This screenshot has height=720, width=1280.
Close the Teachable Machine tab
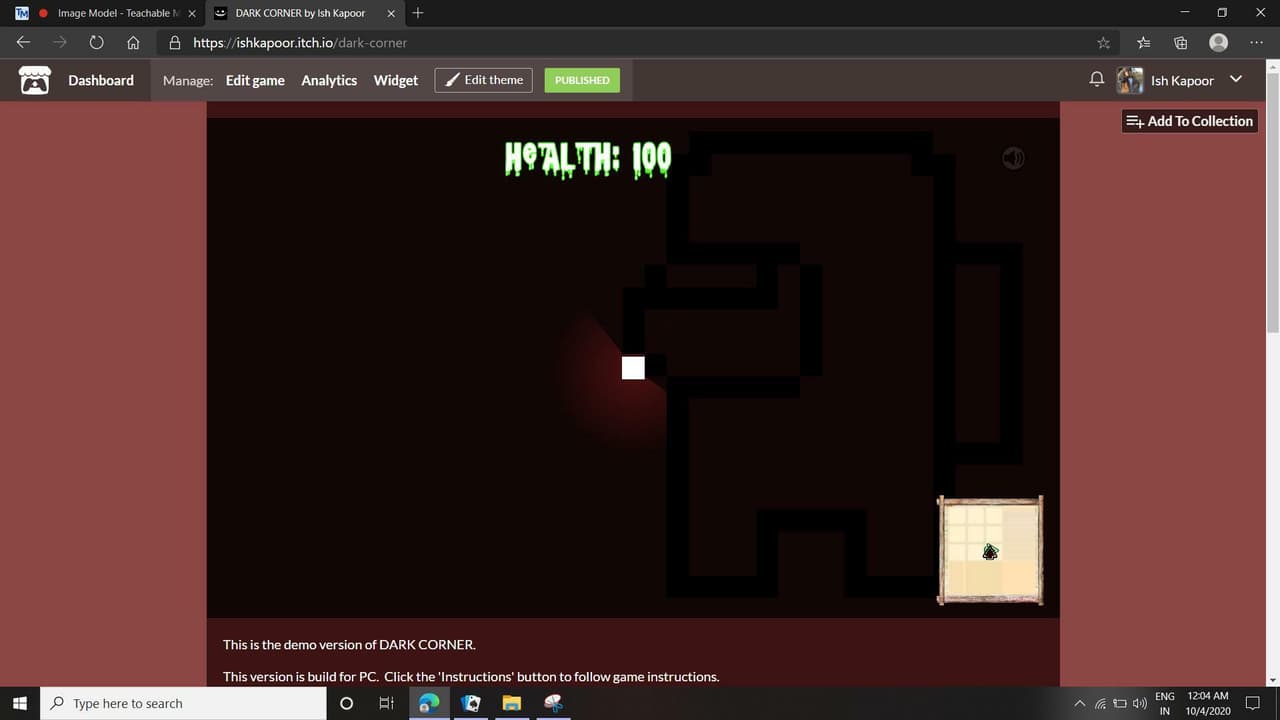tap(192, 13)
